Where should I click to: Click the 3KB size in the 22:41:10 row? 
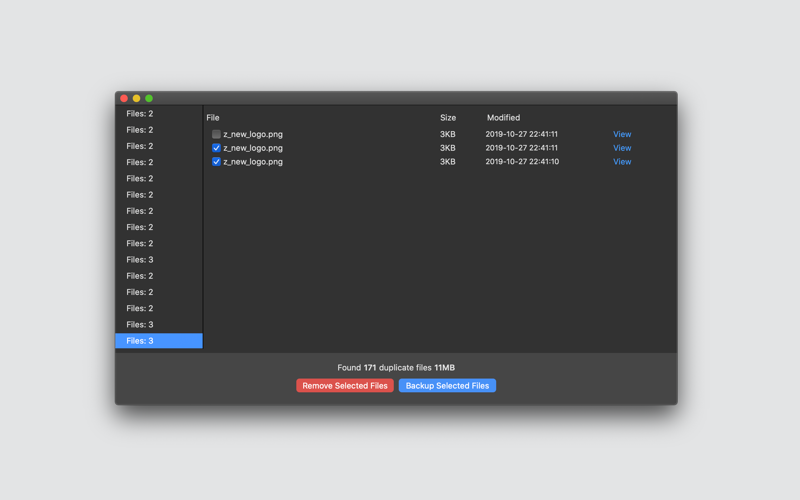pos(447,162)
